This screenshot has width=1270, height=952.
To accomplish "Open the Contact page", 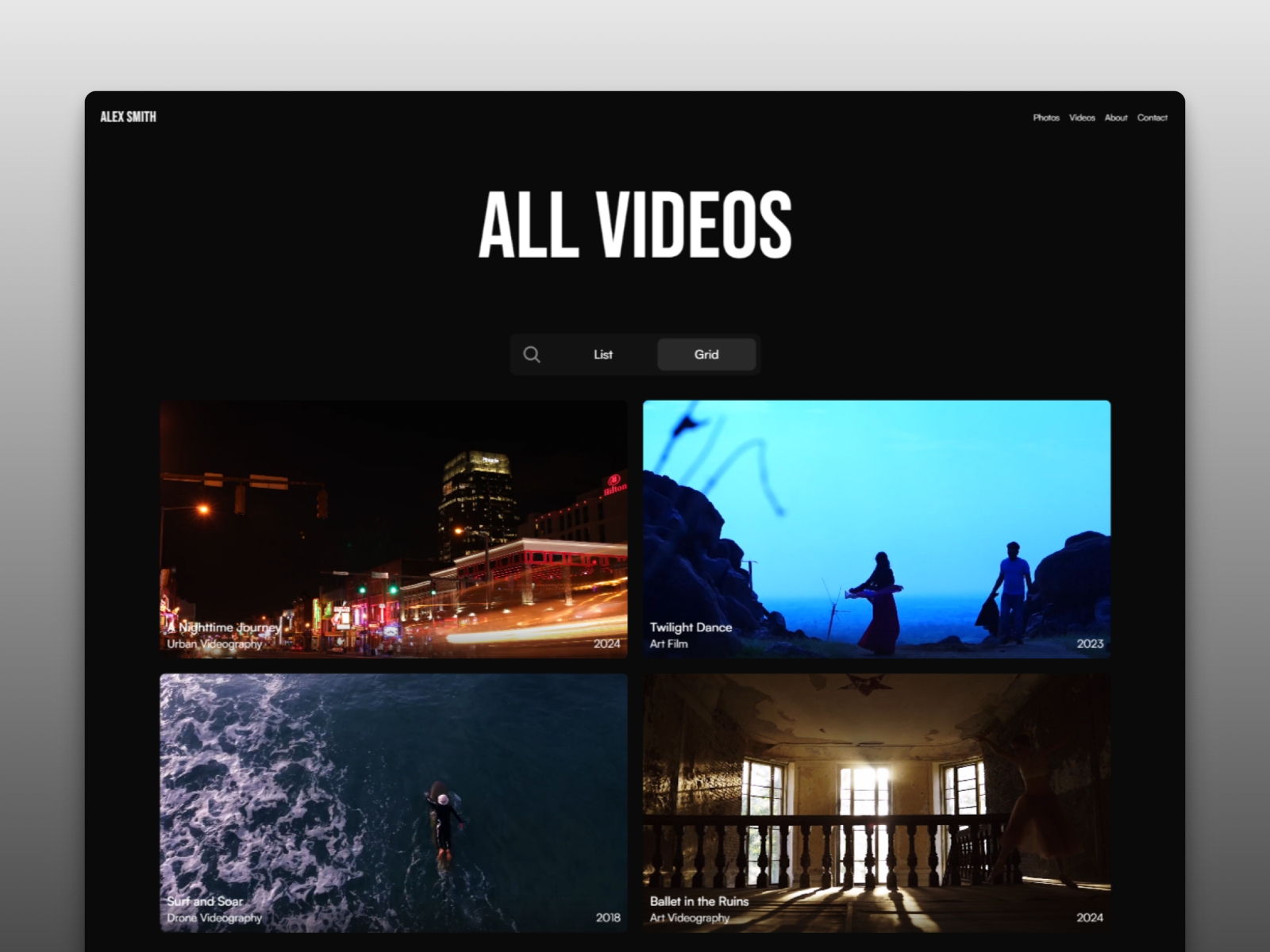I will tap(1151, 117).
